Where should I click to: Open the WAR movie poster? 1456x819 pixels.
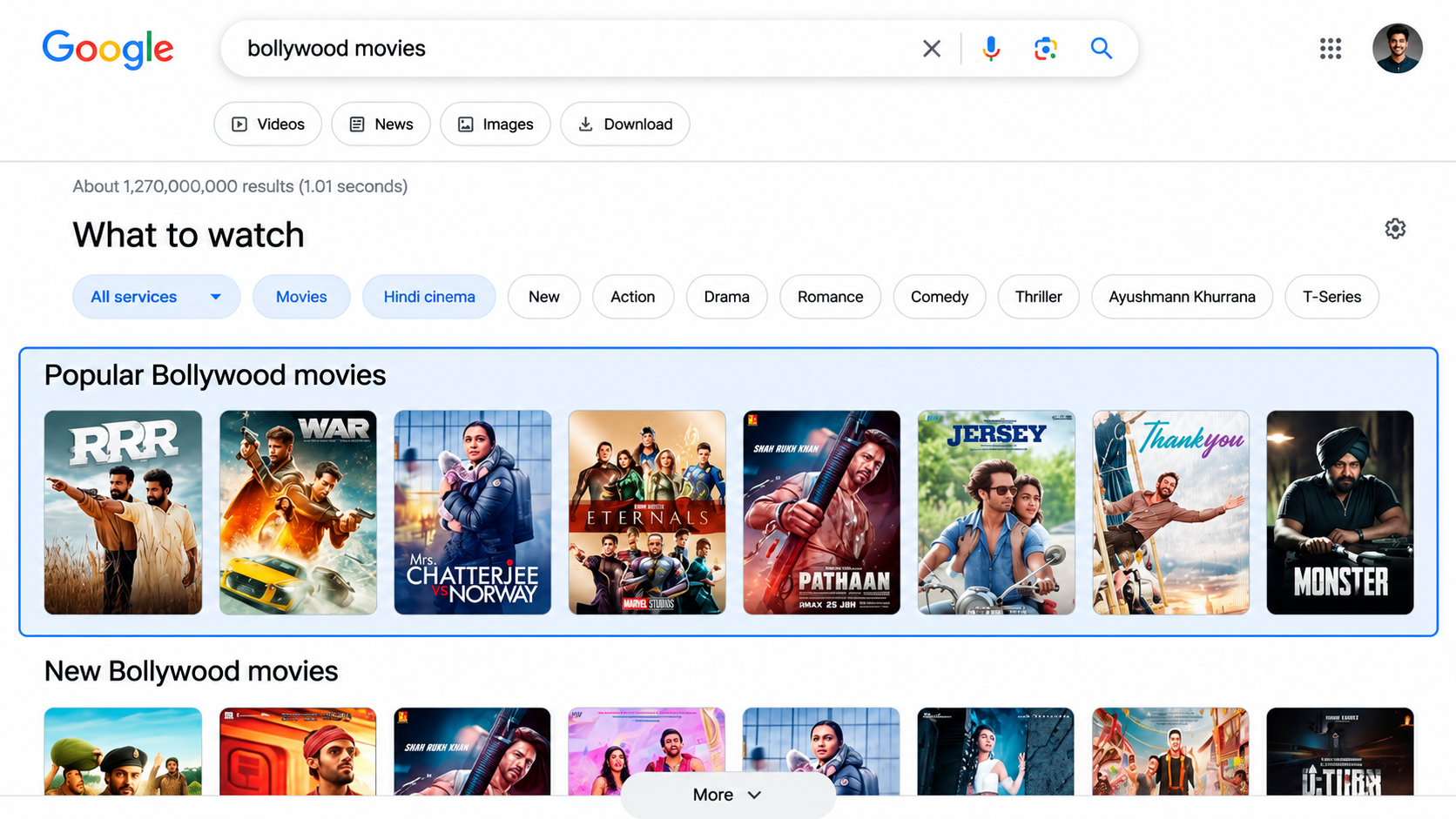pos(298,513)
